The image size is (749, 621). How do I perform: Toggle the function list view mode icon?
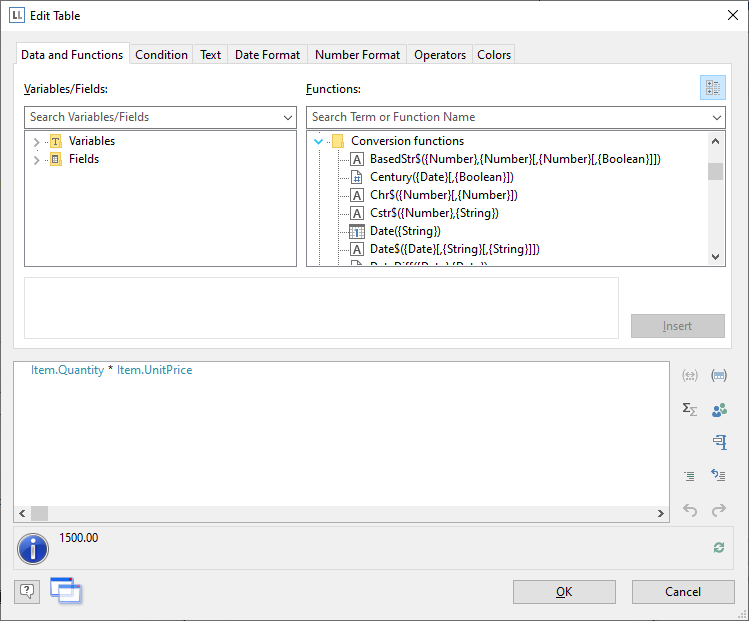click(x=712, y=88)
